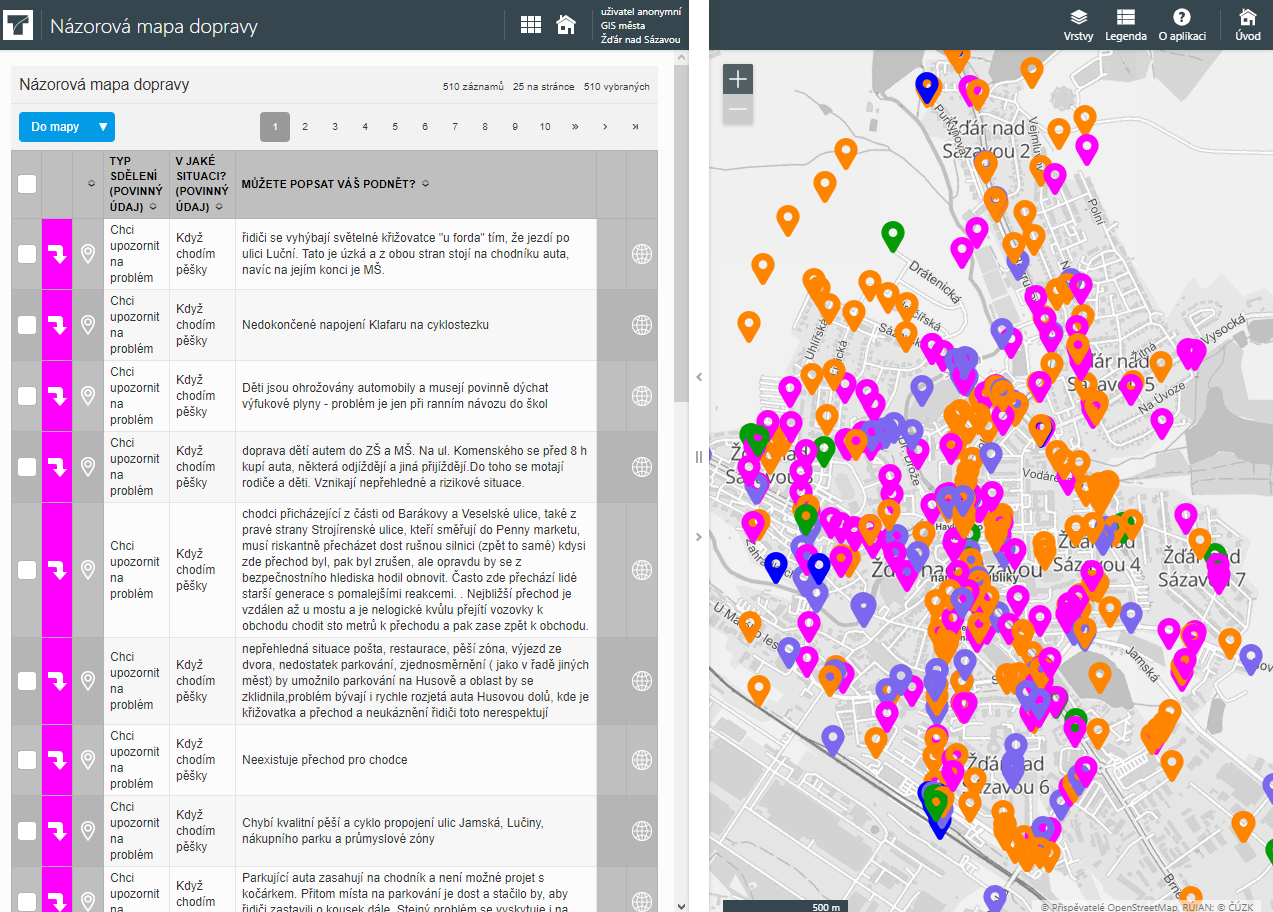Collapse panel using left chevron on divider
Screen dimensions: 1273x912
[698, 377]
